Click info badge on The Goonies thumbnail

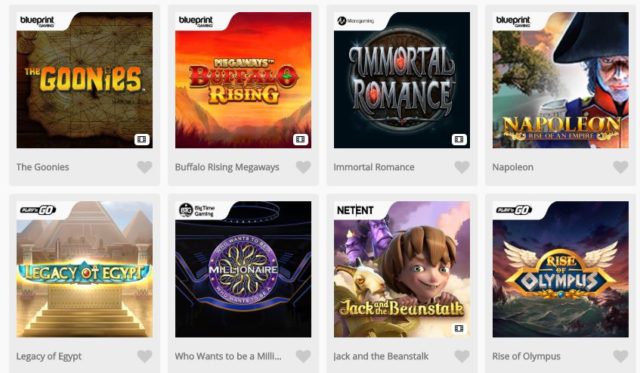pyautogui.click(x=142, y=140)
